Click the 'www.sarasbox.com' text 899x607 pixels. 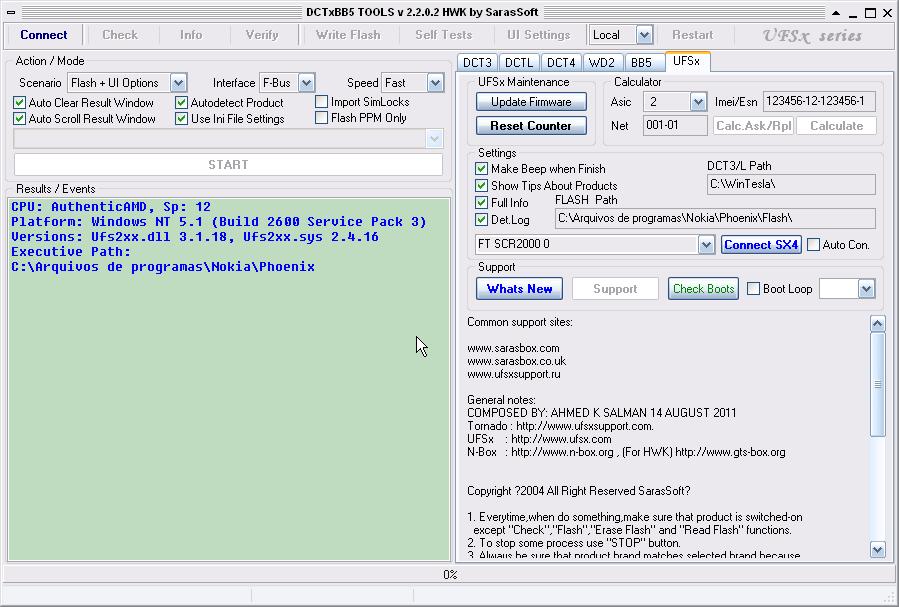pos(513,348)
